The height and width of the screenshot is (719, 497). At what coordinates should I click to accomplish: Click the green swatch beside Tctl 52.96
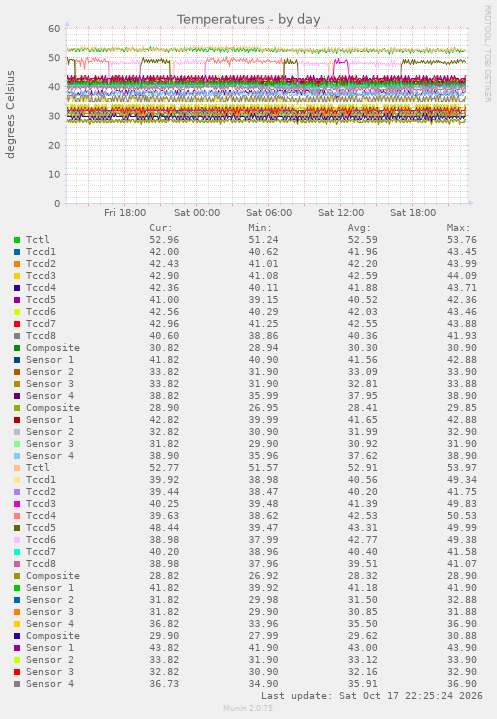click(17, 240)
